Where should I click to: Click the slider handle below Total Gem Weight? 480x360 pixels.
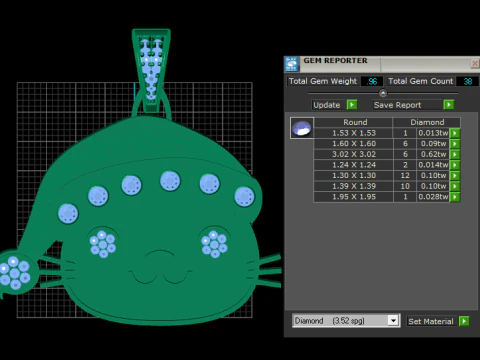[383, 93]
